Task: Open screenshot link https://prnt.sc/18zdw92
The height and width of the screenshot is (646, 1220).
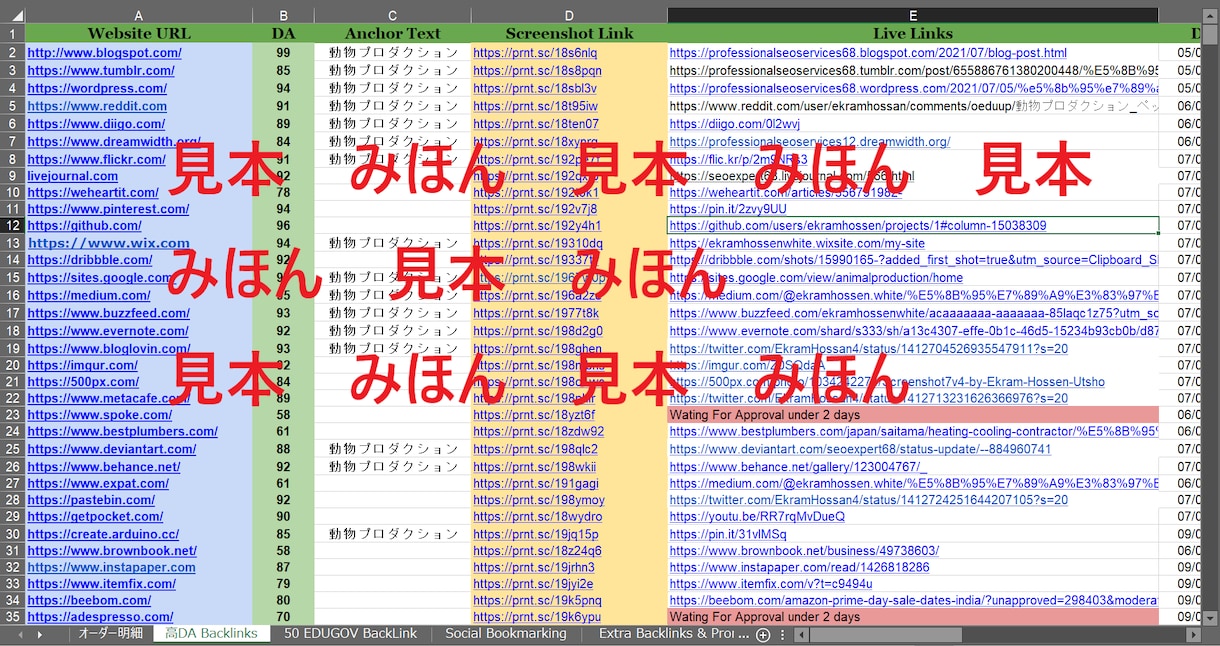Action: (x=538, y=432)
